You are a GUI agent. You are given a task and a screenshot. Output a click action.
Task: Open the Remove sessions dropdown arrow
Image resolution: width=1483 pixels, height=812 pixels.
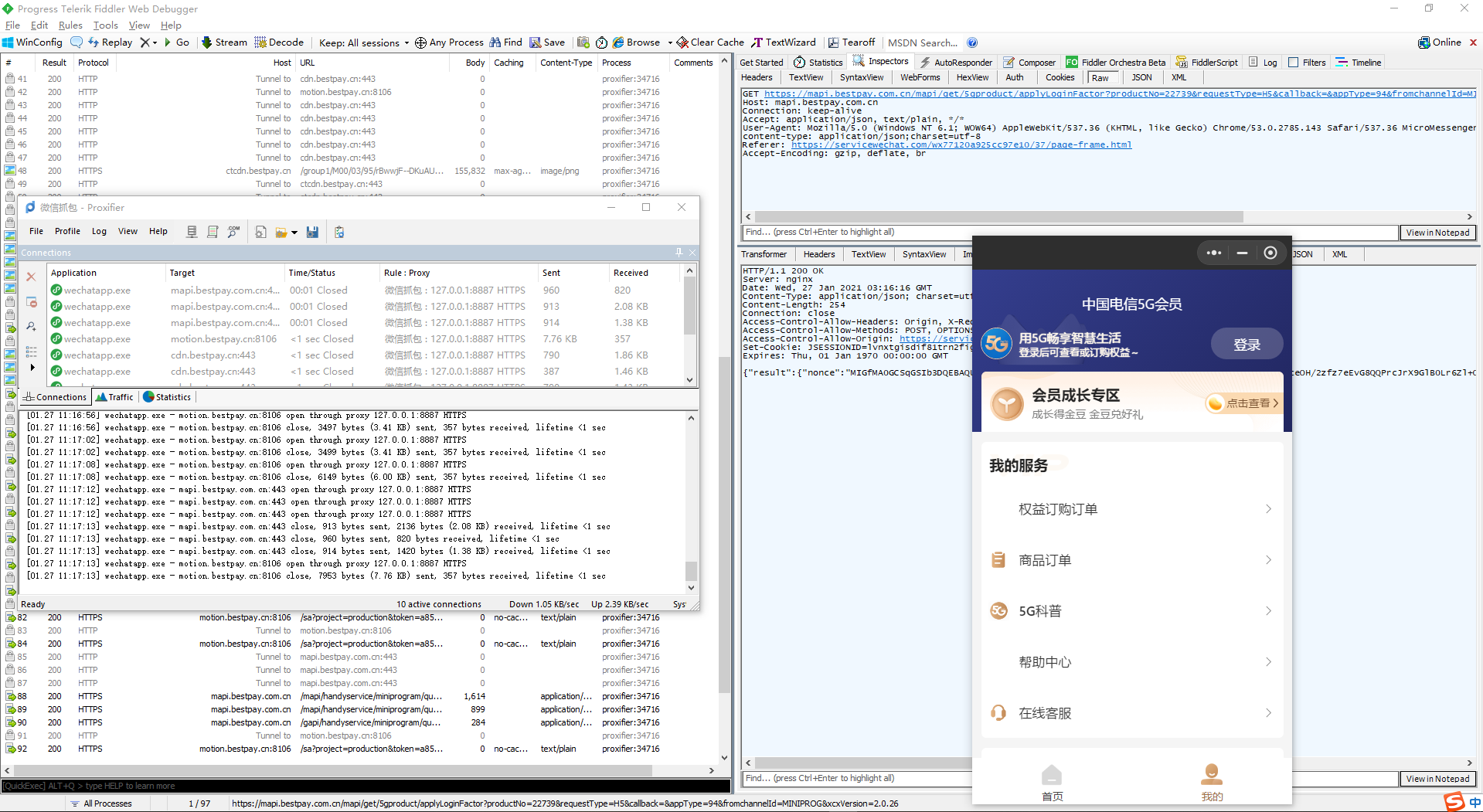[155, 42]
